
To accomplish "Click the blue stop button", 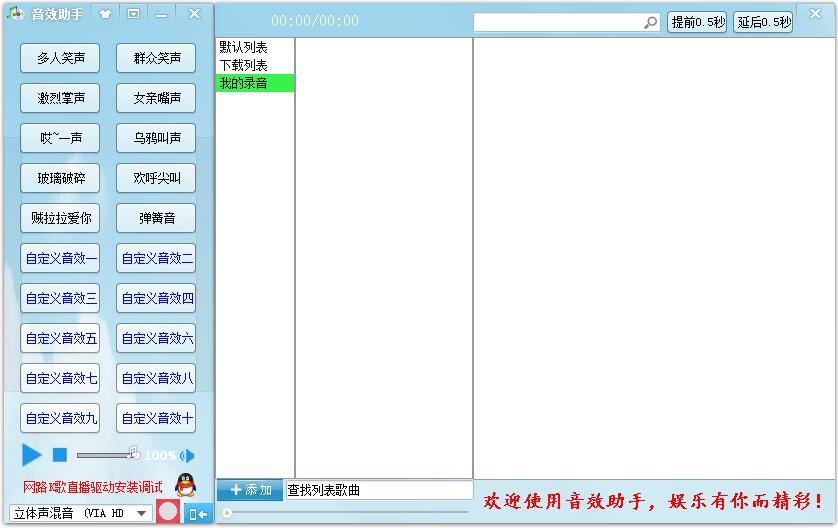I will tap(60, 455).
